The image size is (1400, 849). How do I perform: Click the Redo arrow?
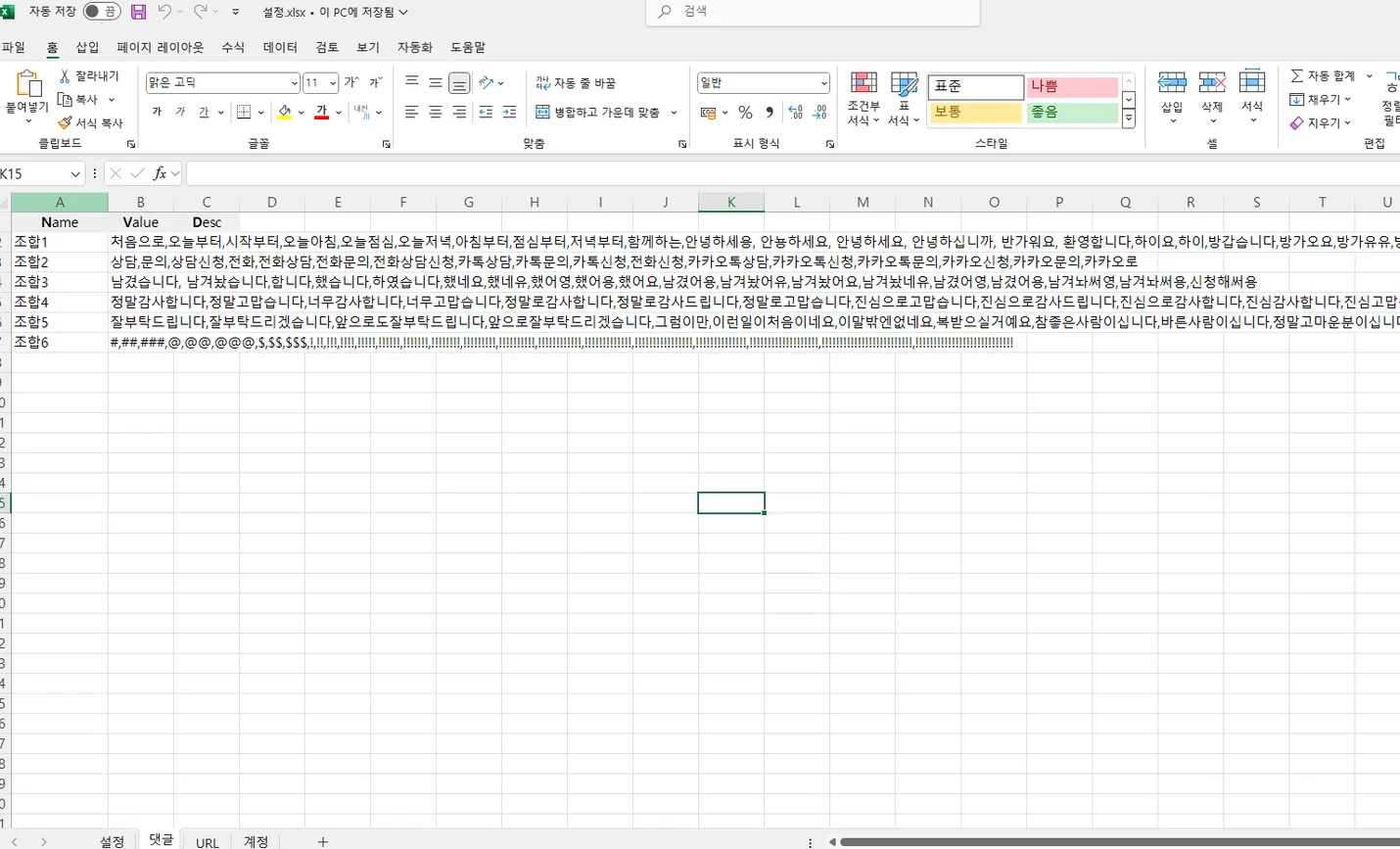pyautogui.click(x=200, y=12)
